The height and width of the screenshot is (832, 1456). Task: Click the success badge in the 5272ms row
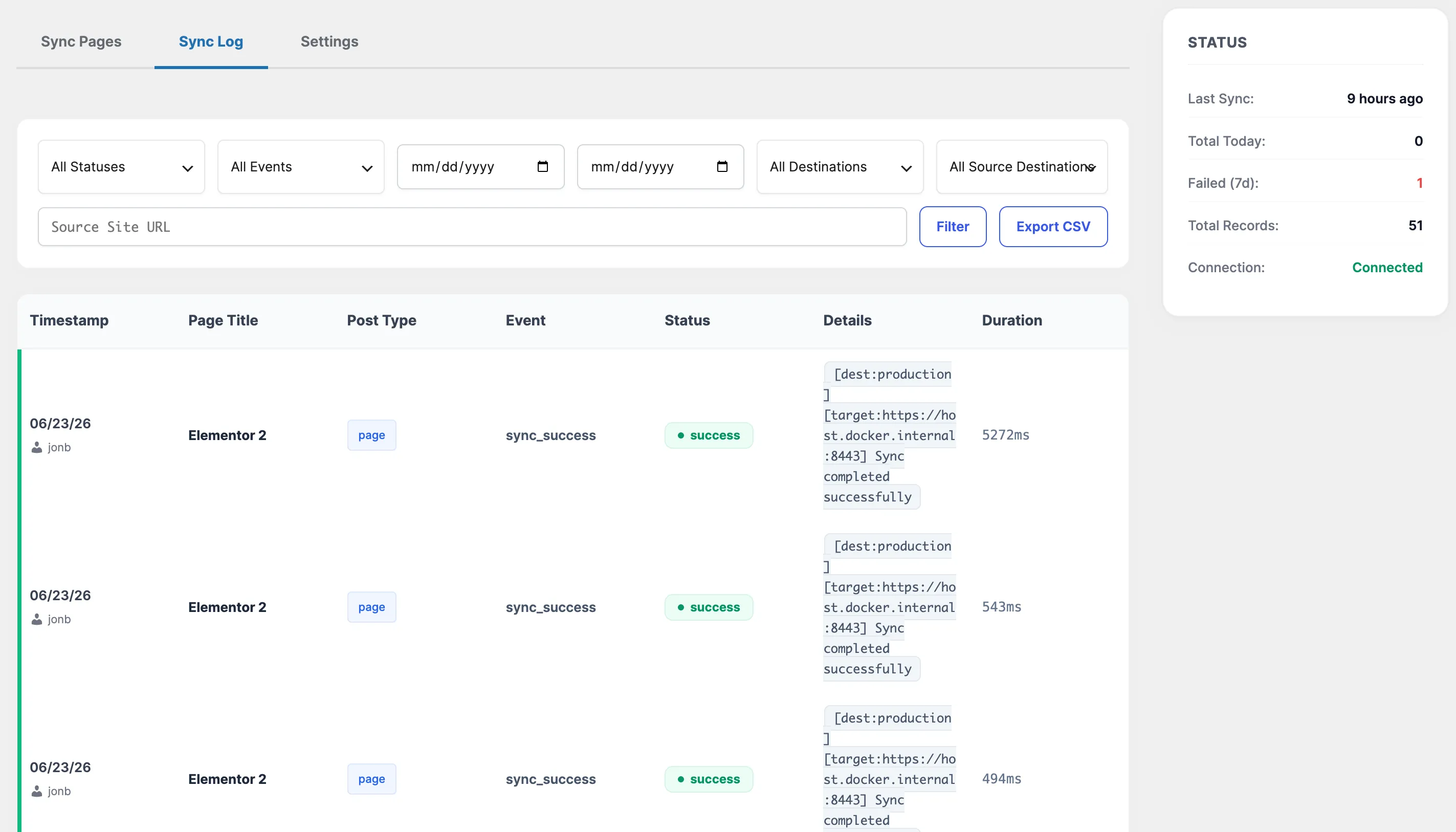709,435
